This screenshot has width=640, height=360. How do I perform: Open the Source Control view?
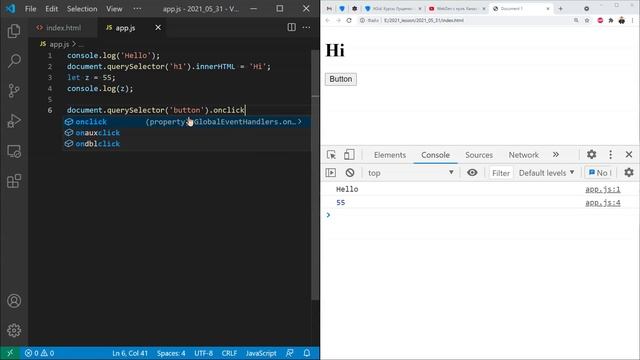pyautogui.click(x=14, y=91)
